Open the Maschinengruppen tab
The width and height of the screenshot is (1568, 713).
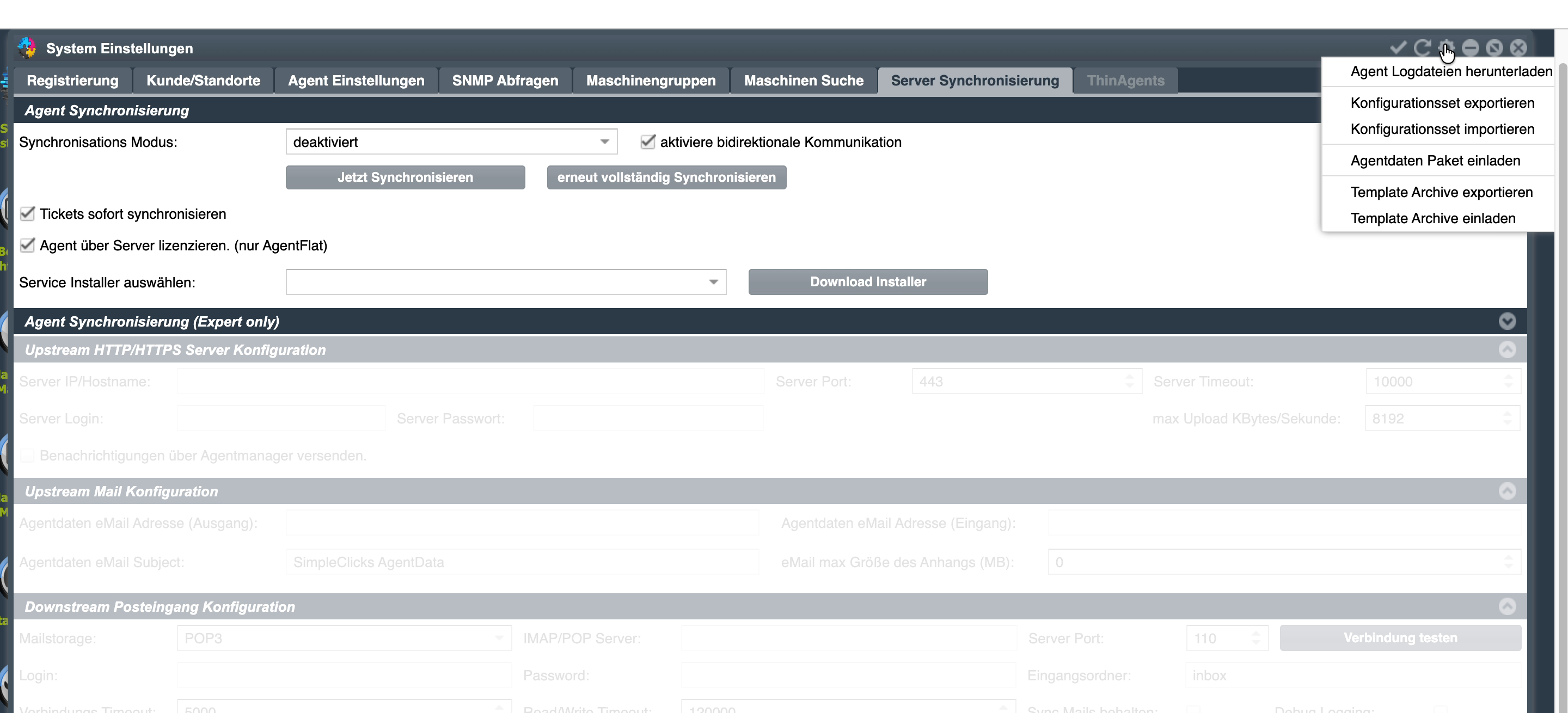[x=650, y=81]
